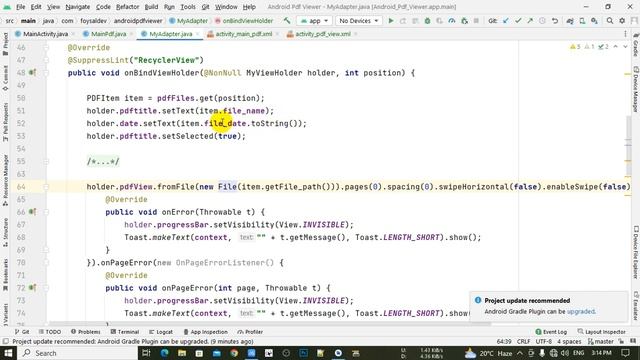Open the No Devices selector dropdown
The height and width of the screenshot is (360, 640).
coord(358,20)
